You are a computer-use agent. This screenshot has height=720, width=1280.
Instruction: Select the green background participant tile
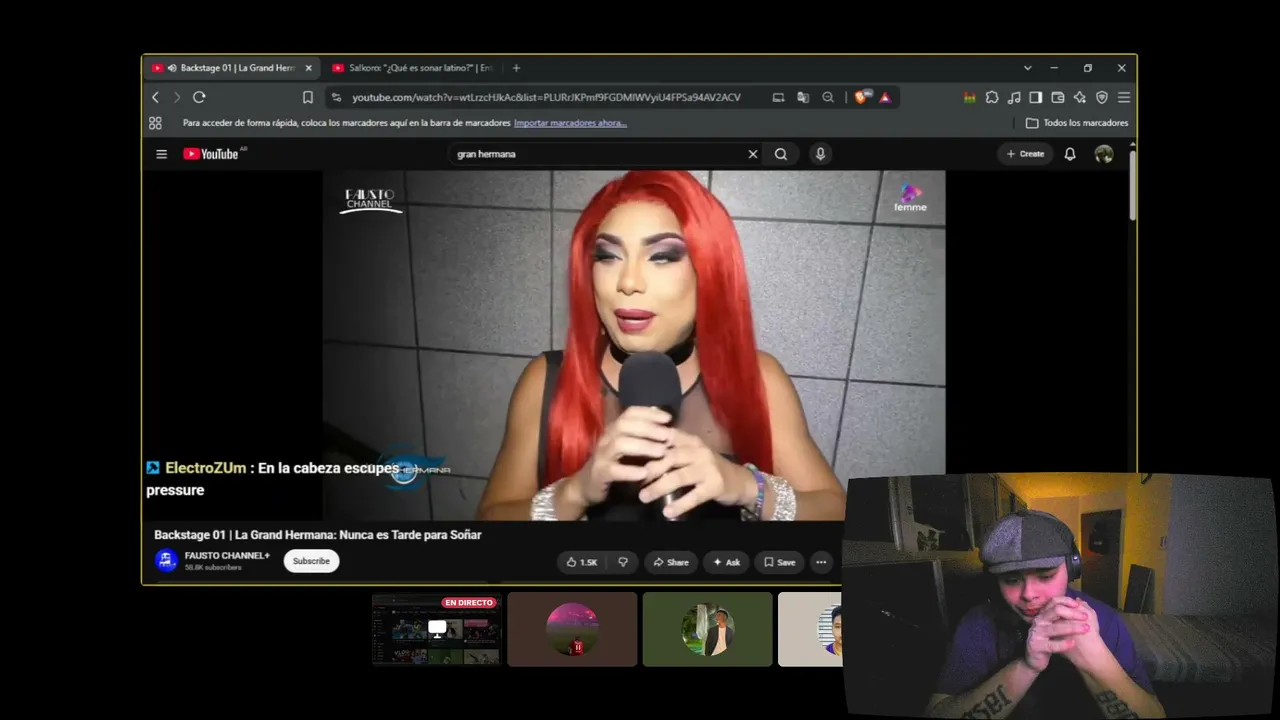pos(708,629)
